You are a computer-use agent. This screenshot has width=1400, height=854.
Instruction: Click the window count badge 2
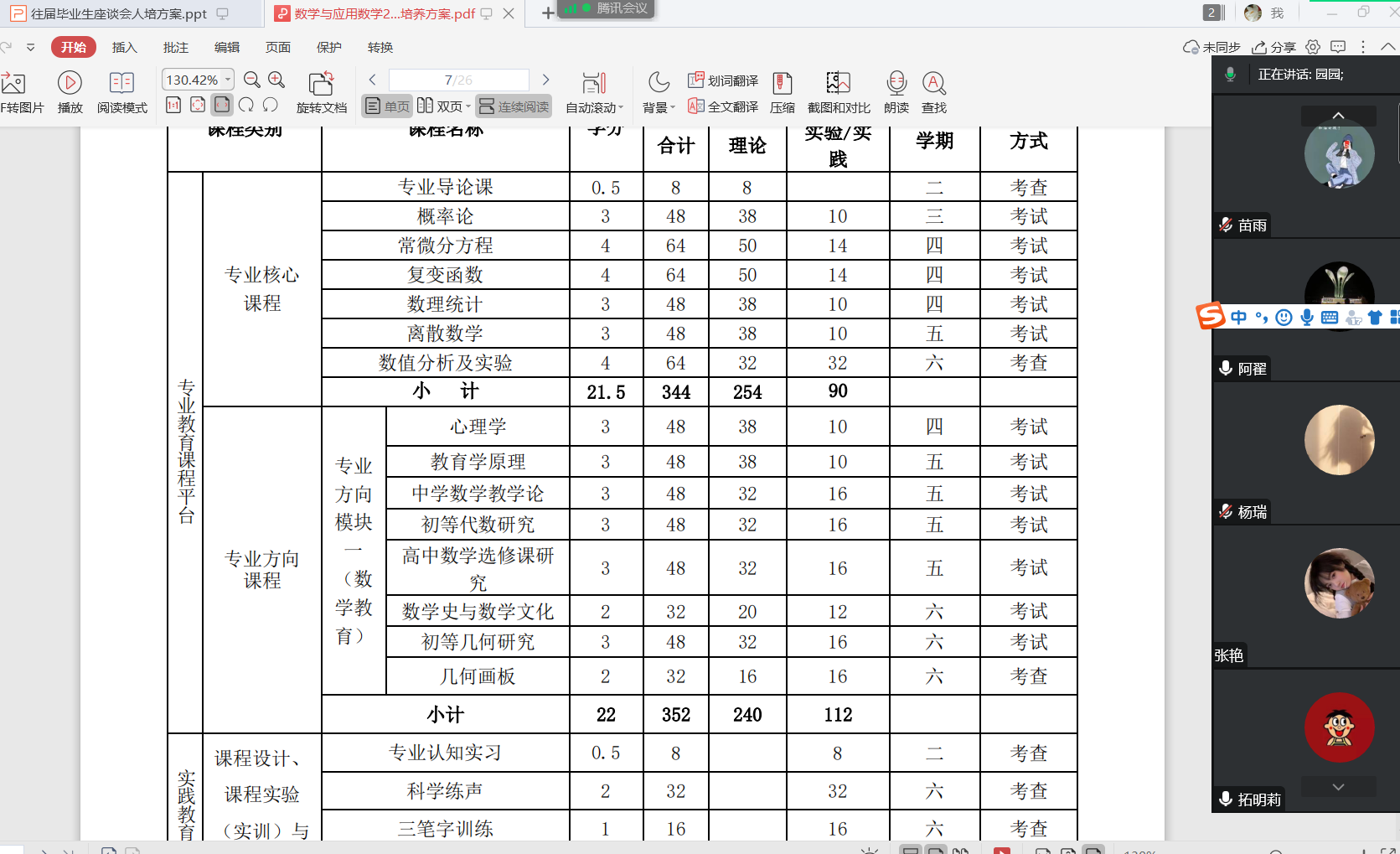(1212, 13)
